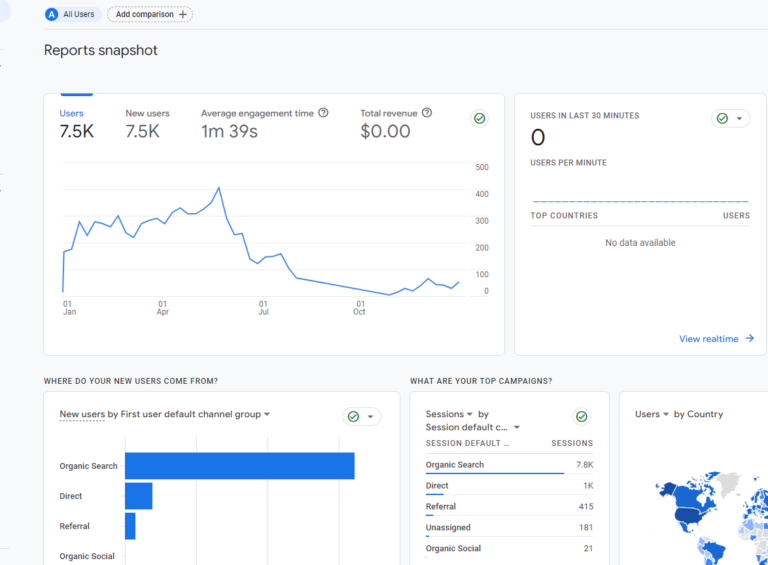Click the Organic Search bar in chart
This screenshot has height=565, width=768.
pos(240,466)
